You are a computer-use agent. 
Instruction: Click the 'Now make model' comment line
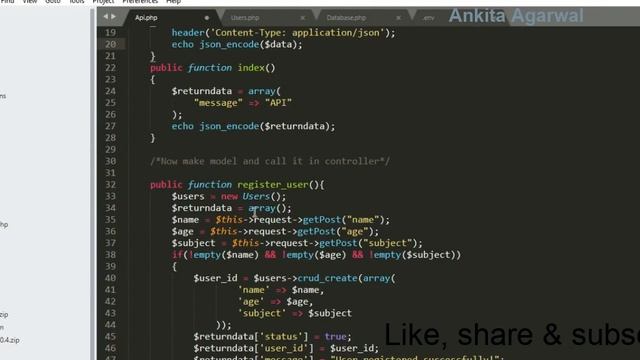click(270, 161)
